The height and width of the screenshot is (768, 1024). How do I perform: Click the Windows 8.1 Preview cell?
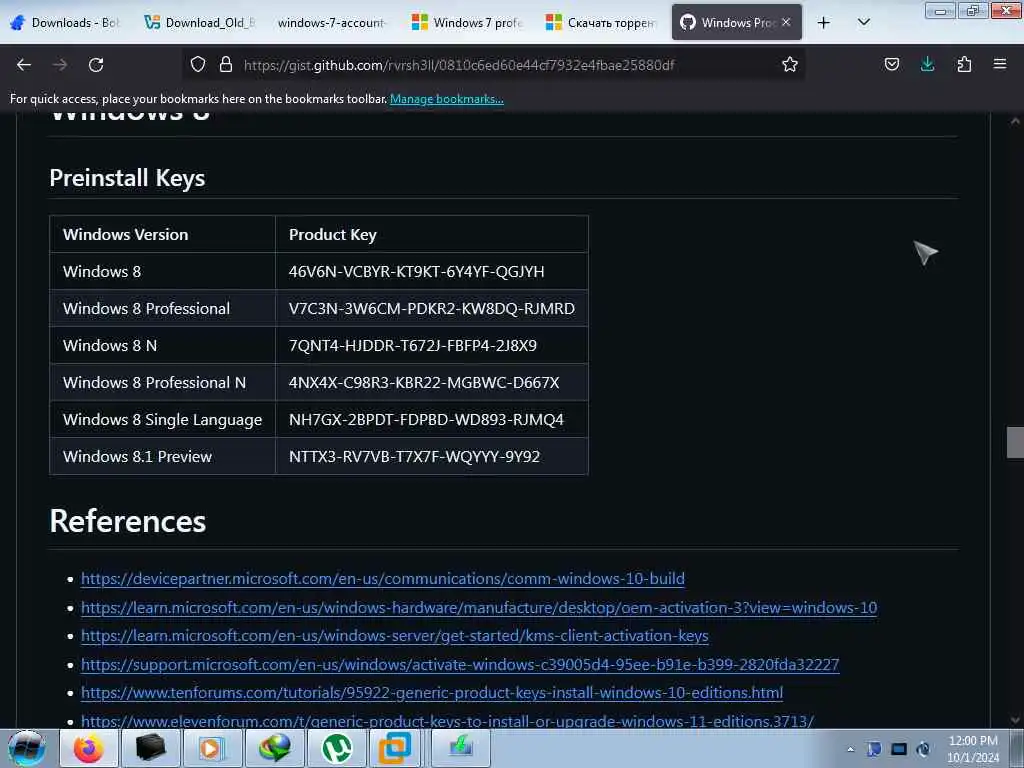(163, 456)
